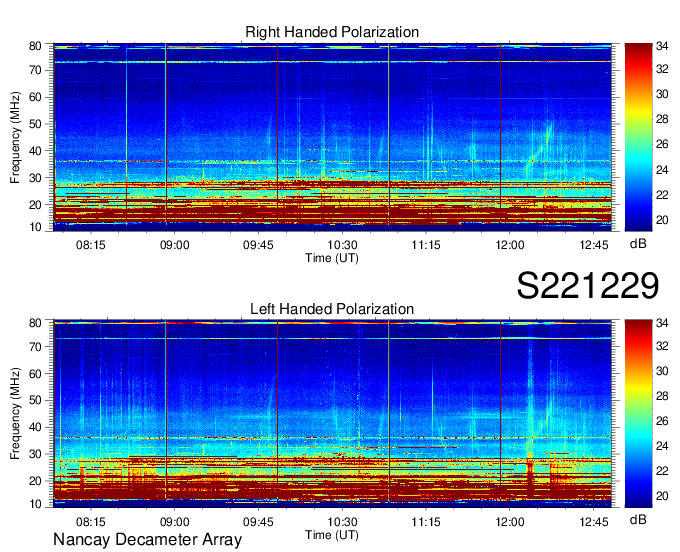The height and width of the screenshot is (552, 680).
Task: Click the 10 MHz tick label of top plot
Action: [x=35, y=227]
